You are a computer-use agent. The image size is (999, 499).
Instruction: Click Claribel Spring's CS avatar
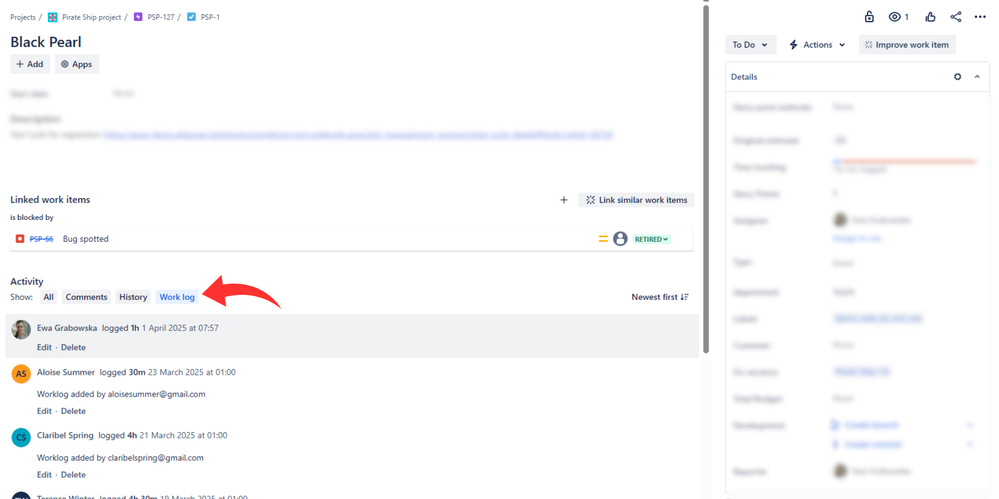[21, 437]
